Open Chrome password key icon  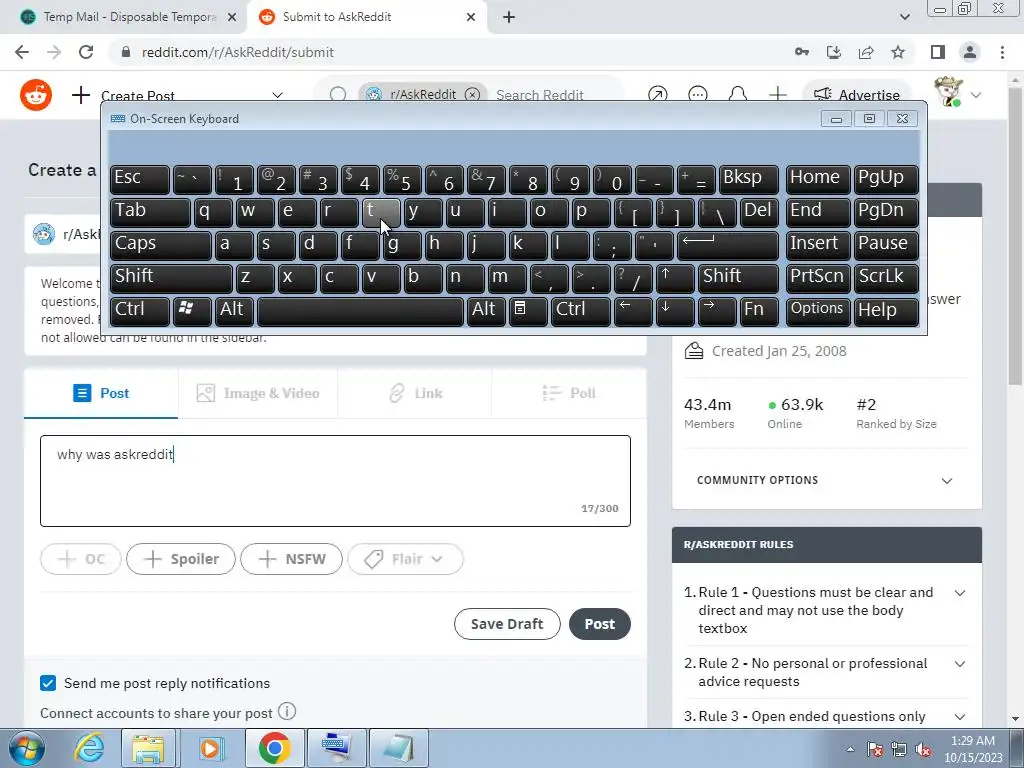(x=801, y=52)
